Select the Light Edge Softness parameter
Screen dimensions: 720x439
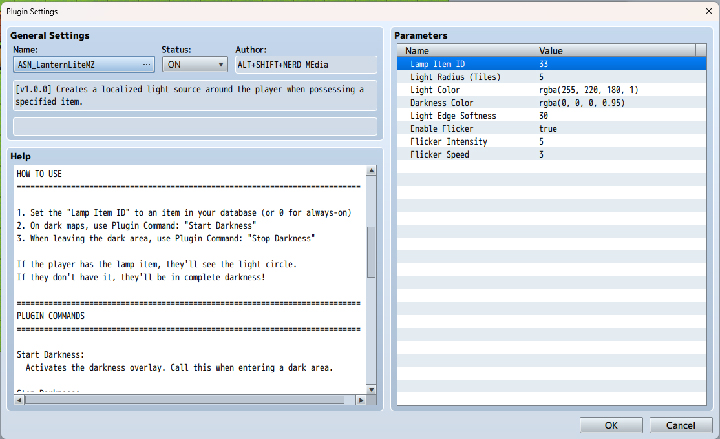tap(551, 116)
